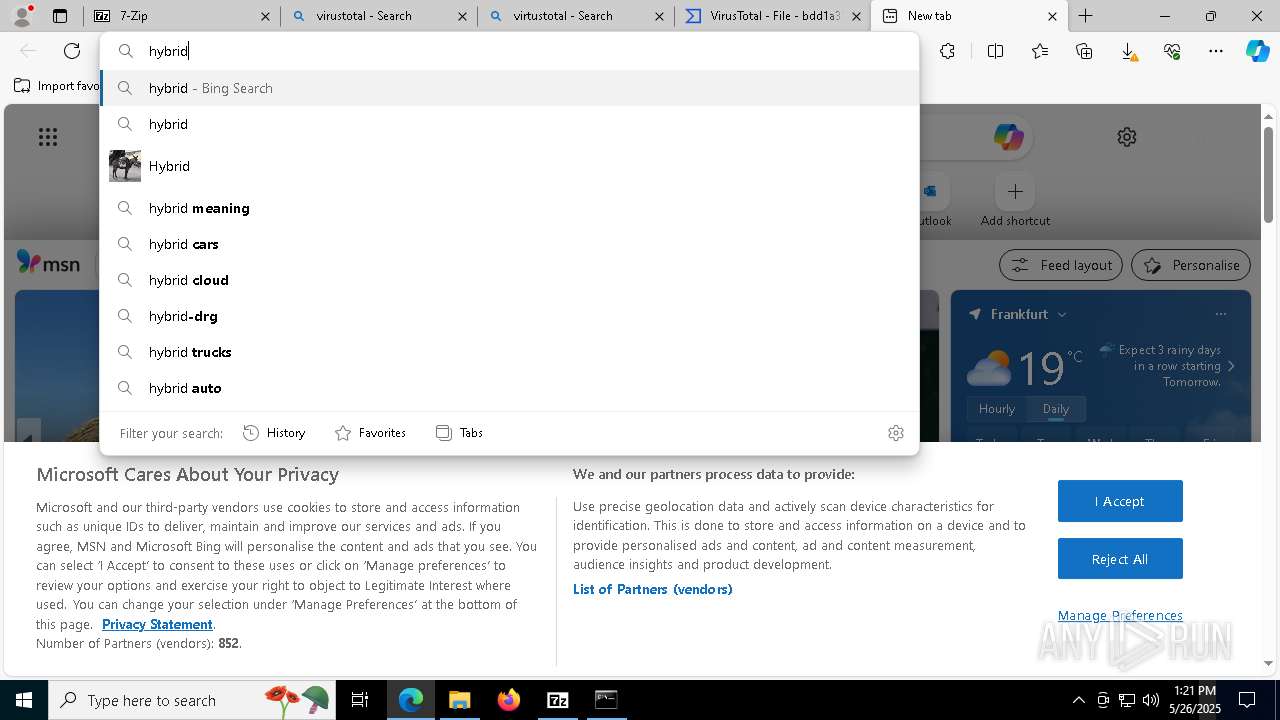
Task: Toggle split screen view icon
Action: pyautogui.click(x=995, y=51)
